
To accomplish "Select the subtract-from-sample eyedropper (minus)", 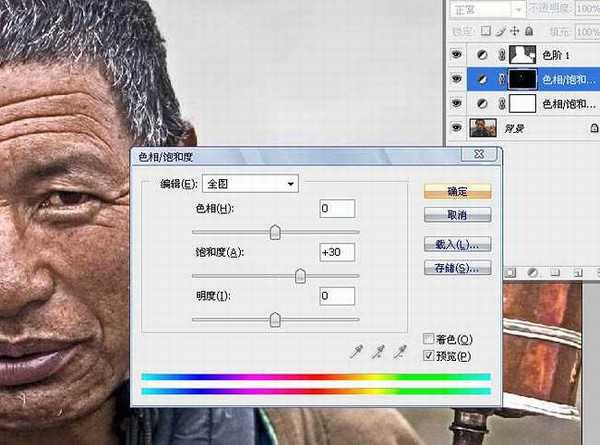I will pyautogui.click(x=400, y=351).
